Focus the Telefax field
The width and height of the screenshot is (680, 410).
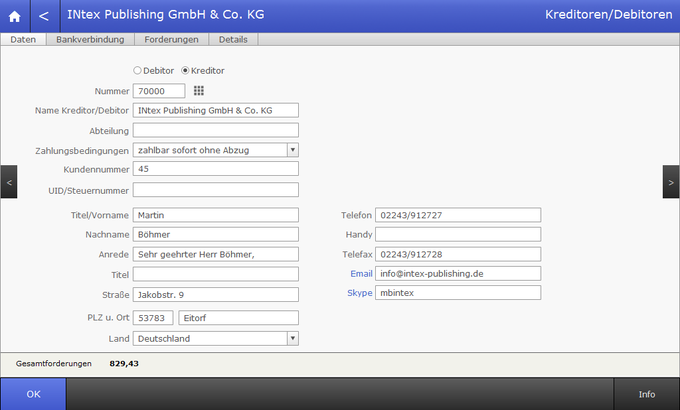click(458, 254)
